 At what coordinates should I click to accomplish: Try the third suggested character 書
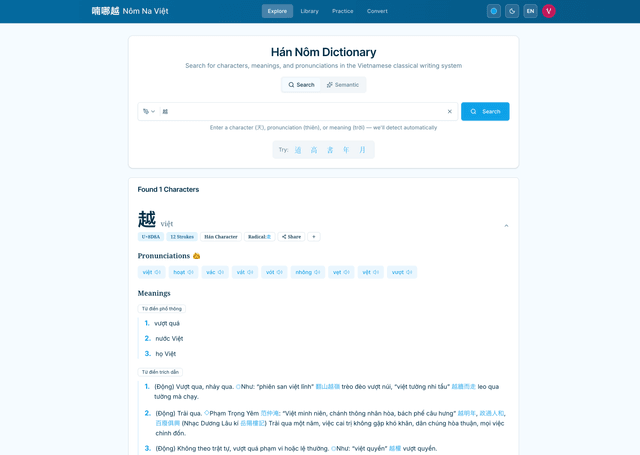[x=330, y=150]
